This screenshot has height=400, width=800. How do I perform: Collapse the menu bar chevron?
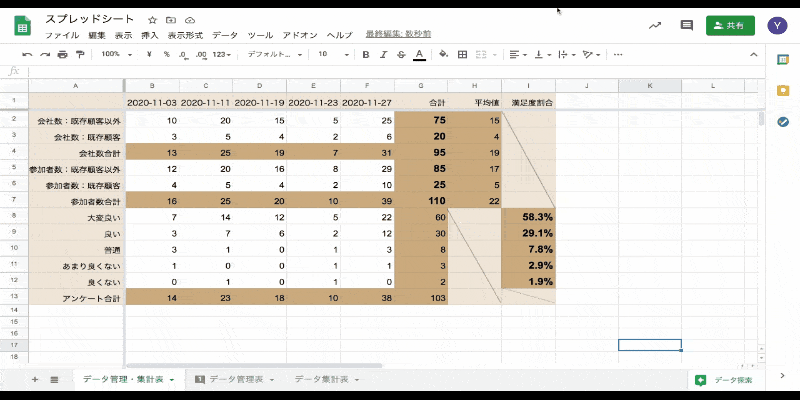coord(753,55)
